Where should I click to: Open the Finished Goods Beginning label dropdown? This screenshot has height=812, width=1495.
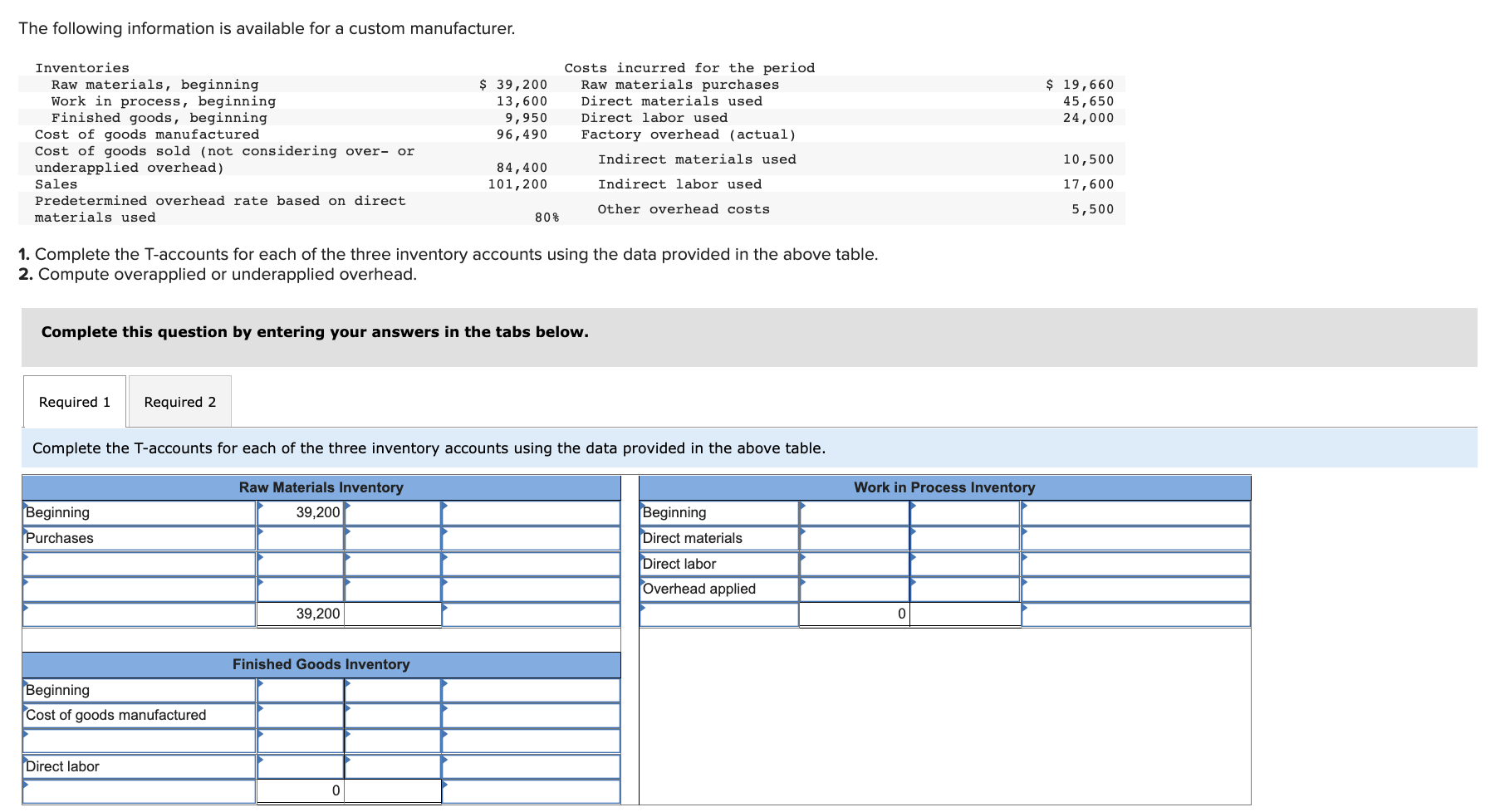[140, 690]
